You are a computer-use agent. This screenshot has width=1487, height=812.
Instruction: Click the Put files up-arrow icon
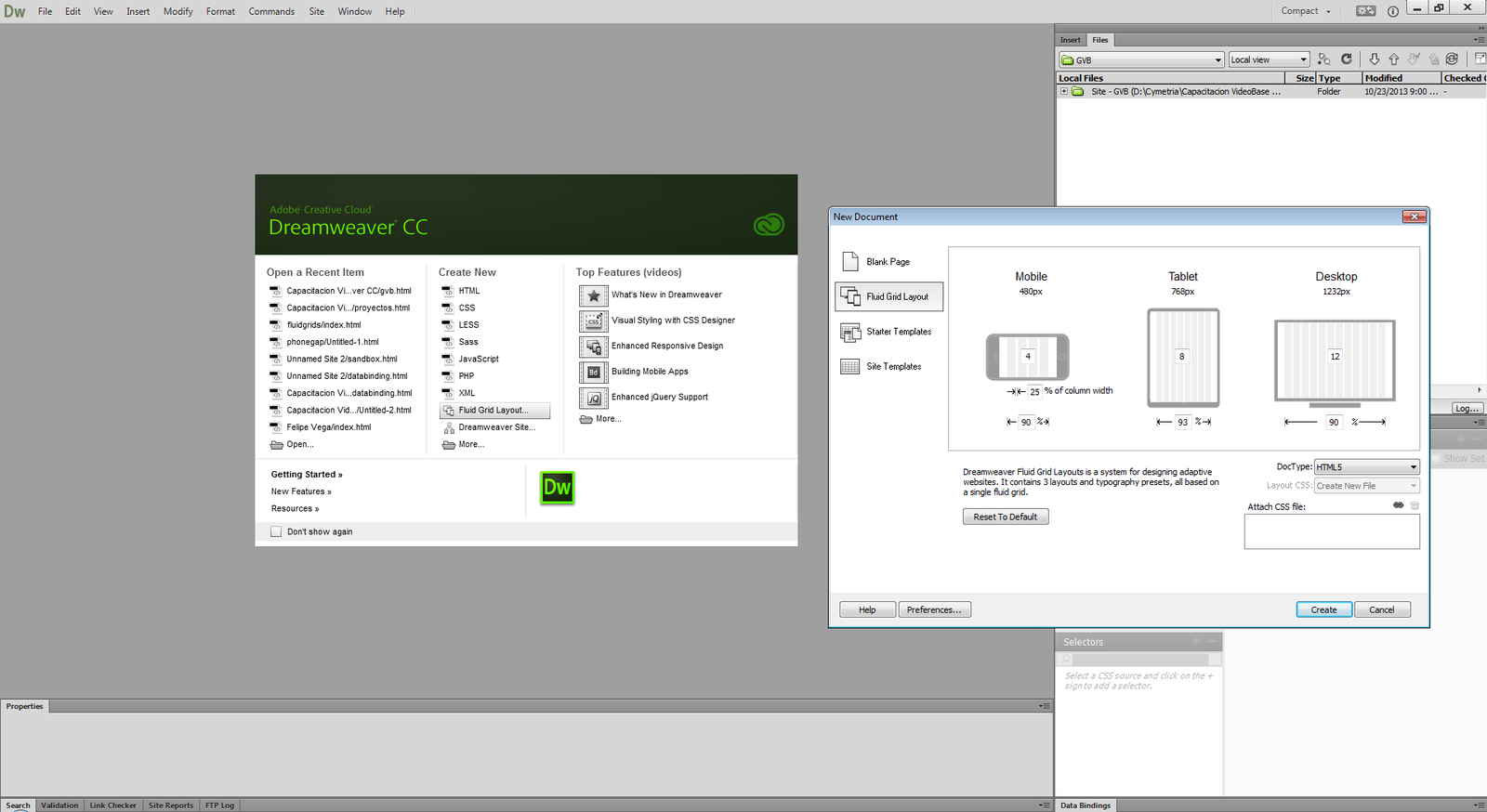tap(1393, 59)
